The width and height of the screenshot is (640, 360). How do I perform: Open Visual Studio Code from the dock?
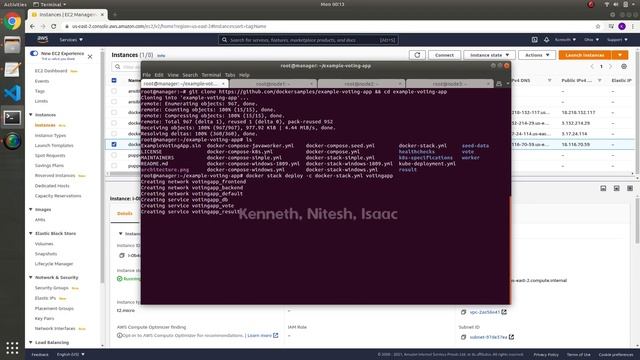(x=12, y=93)
